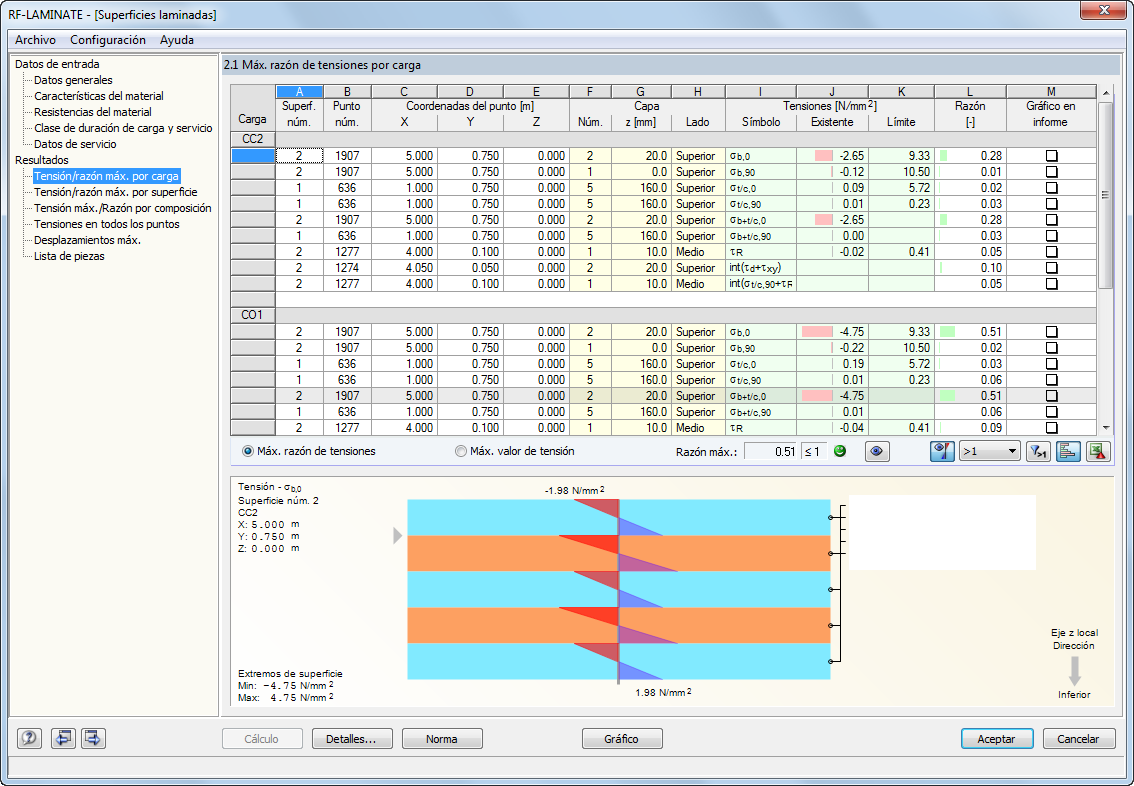1134x786 pixels.
Task: Click the Resultados tree node
Action: [x=42, y=160]
